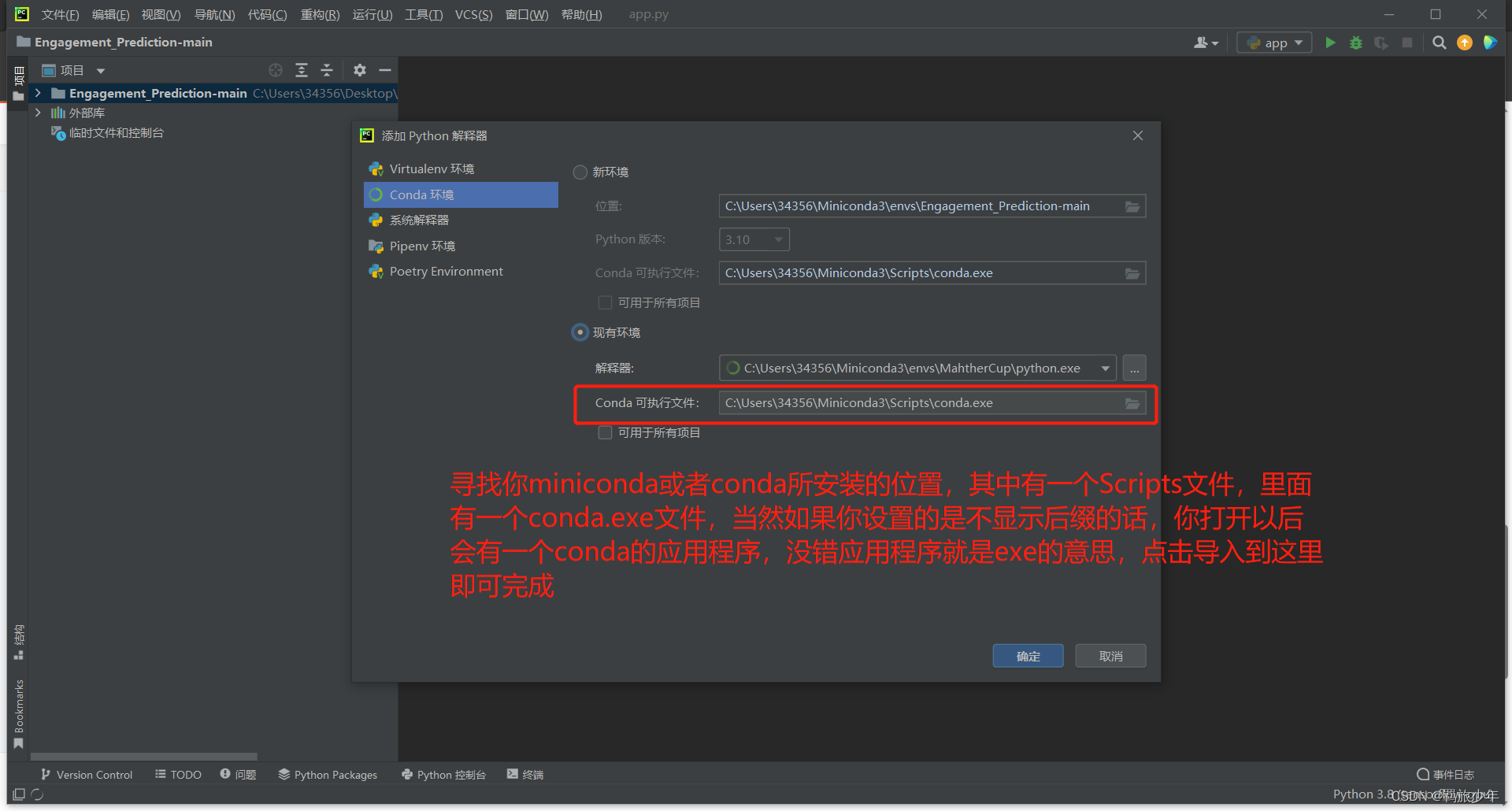This screenshot has height=811, width=1512.
Task: Open the app run configuration dropdown
Action: [1274, 43]
